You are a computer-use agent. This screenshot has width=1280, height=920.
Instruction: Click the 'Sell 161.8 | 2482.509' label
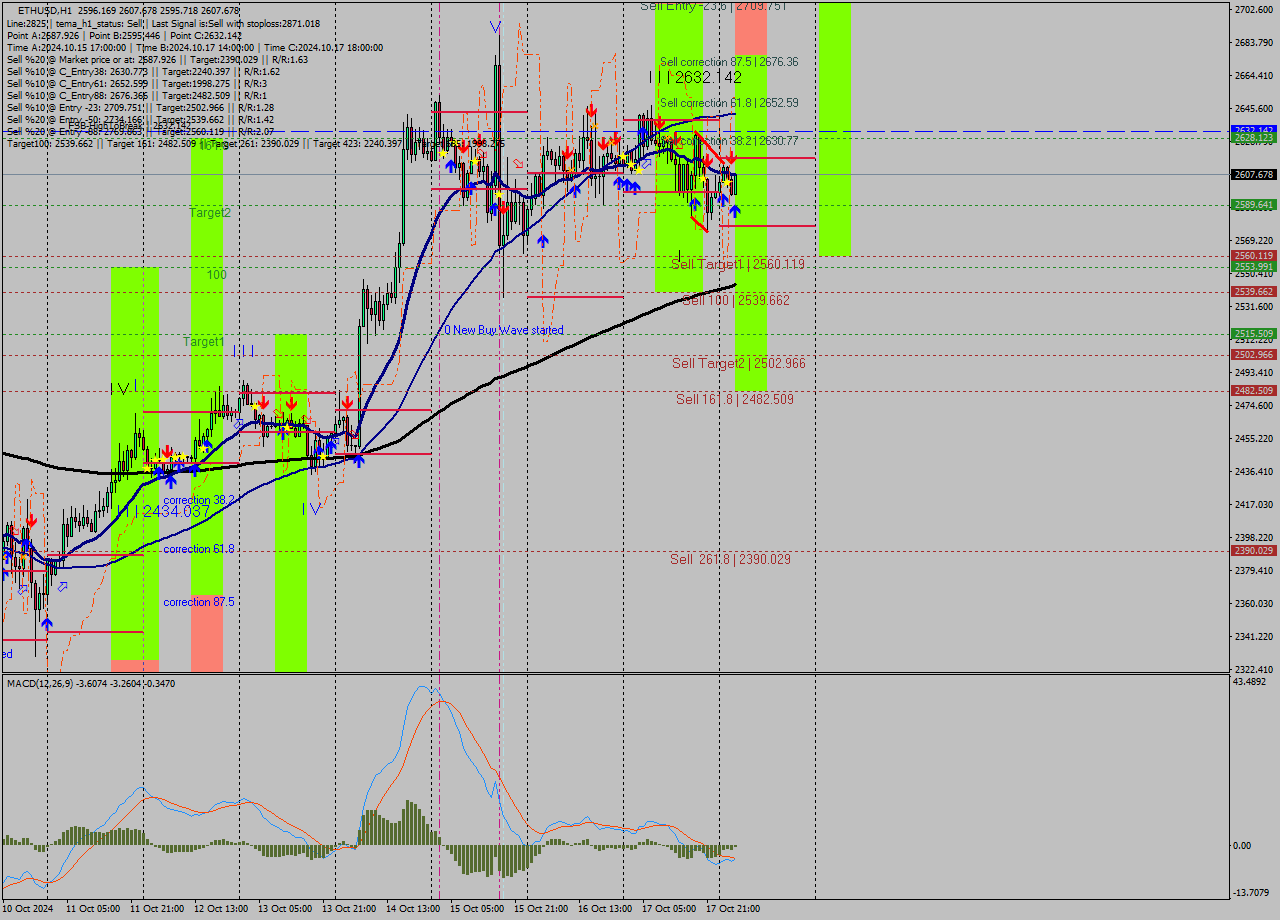pyautogui.click(x=735, y=399)
